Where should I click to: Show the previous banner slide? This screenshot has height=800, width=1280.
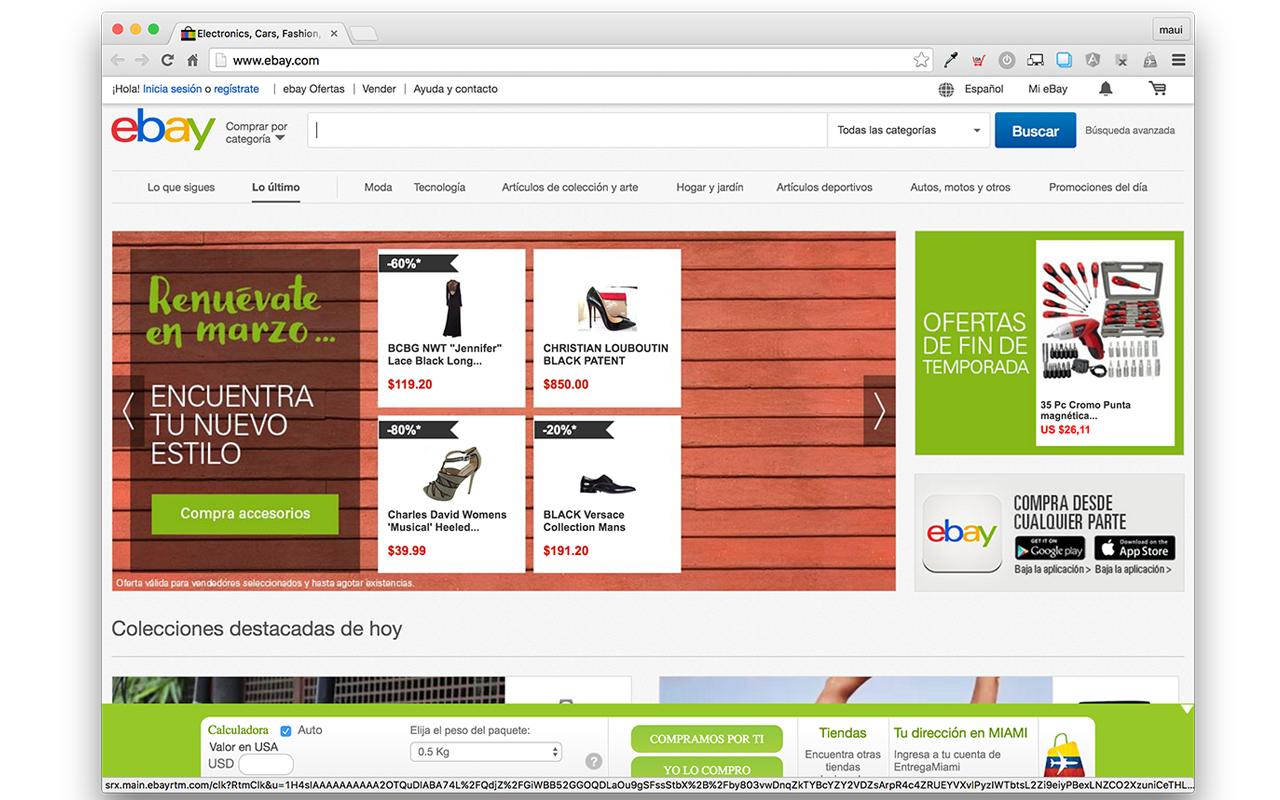tap(128, 411)
